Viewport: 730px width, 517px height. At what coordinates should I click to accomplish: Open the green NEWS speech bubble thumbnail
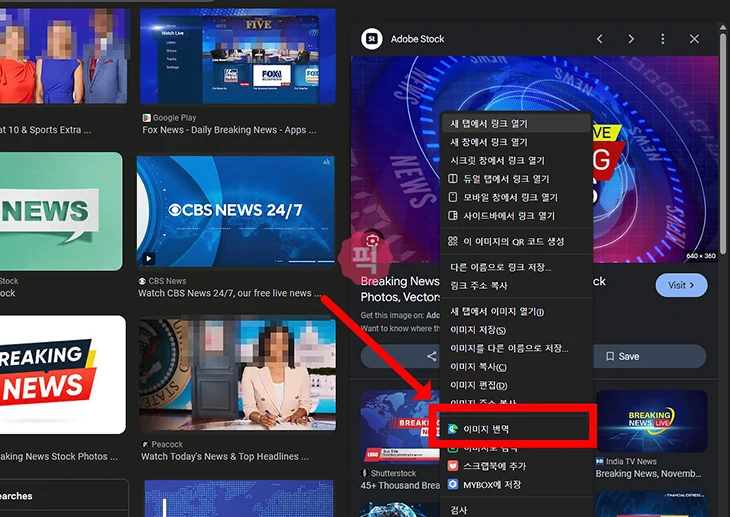click(x=61, y=211)
